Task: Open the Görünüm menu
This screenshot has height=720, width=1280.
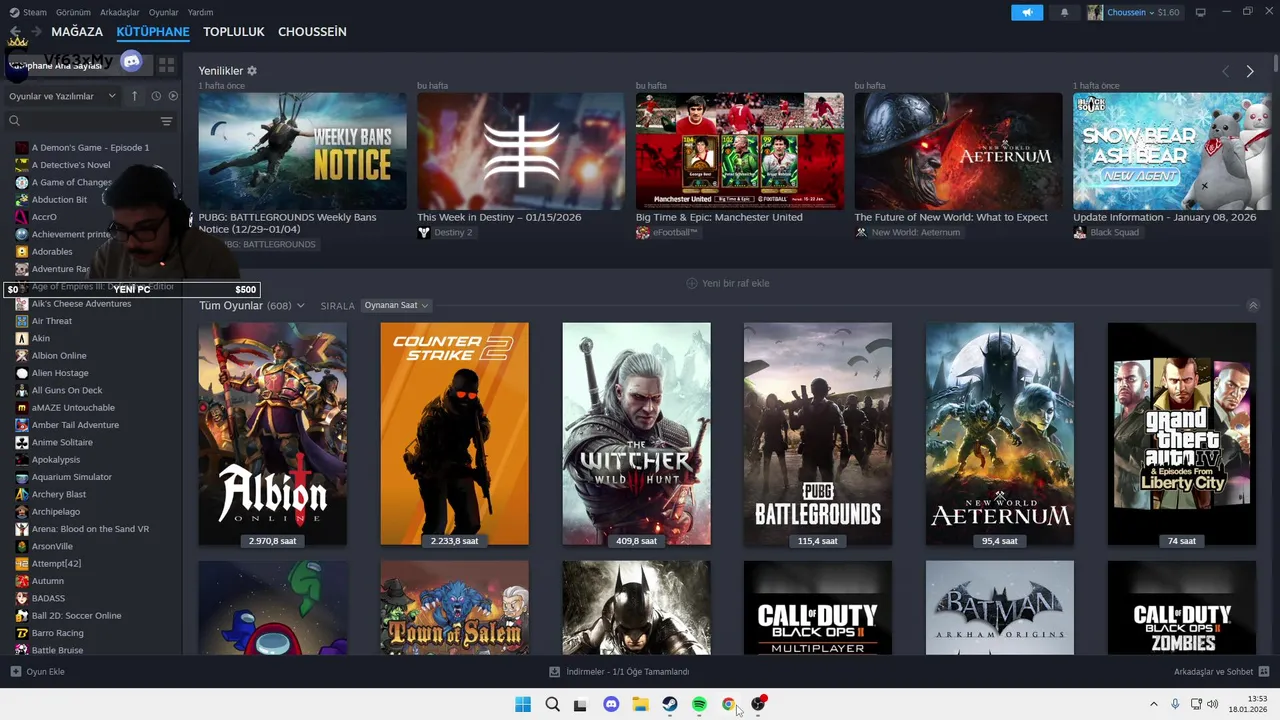Action: click(x=74, y=12)
